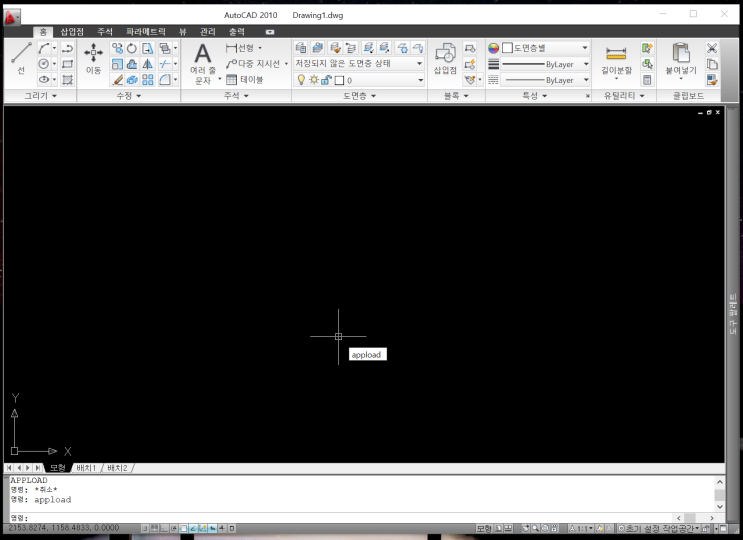Click the Copy objects icon in Modify panel
Image resolution: width=743 pixels, height=540 pixels.
coord(117,48)
